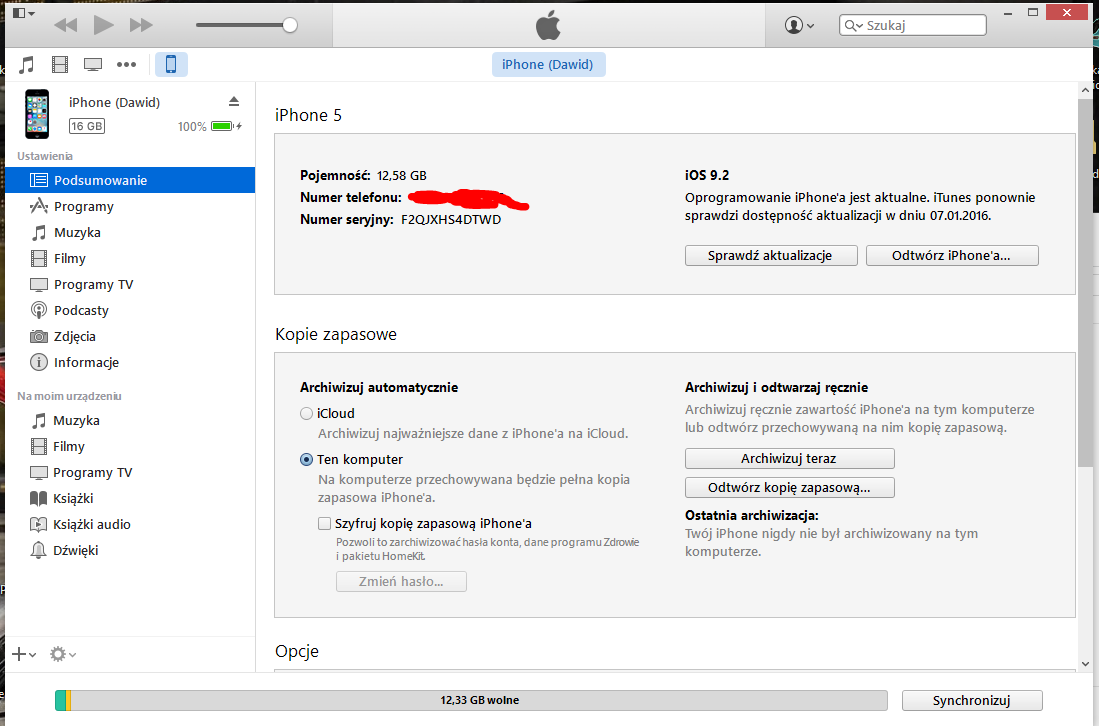Screen dimensions: 1099x726
Task: Click the Odtwórz iPhone'a button
Action: 952,255
